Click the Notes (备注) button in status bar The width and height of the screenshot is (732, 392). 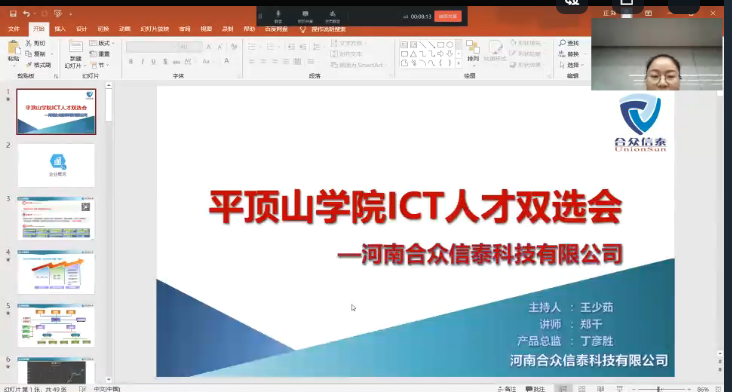tap(507, 389)
